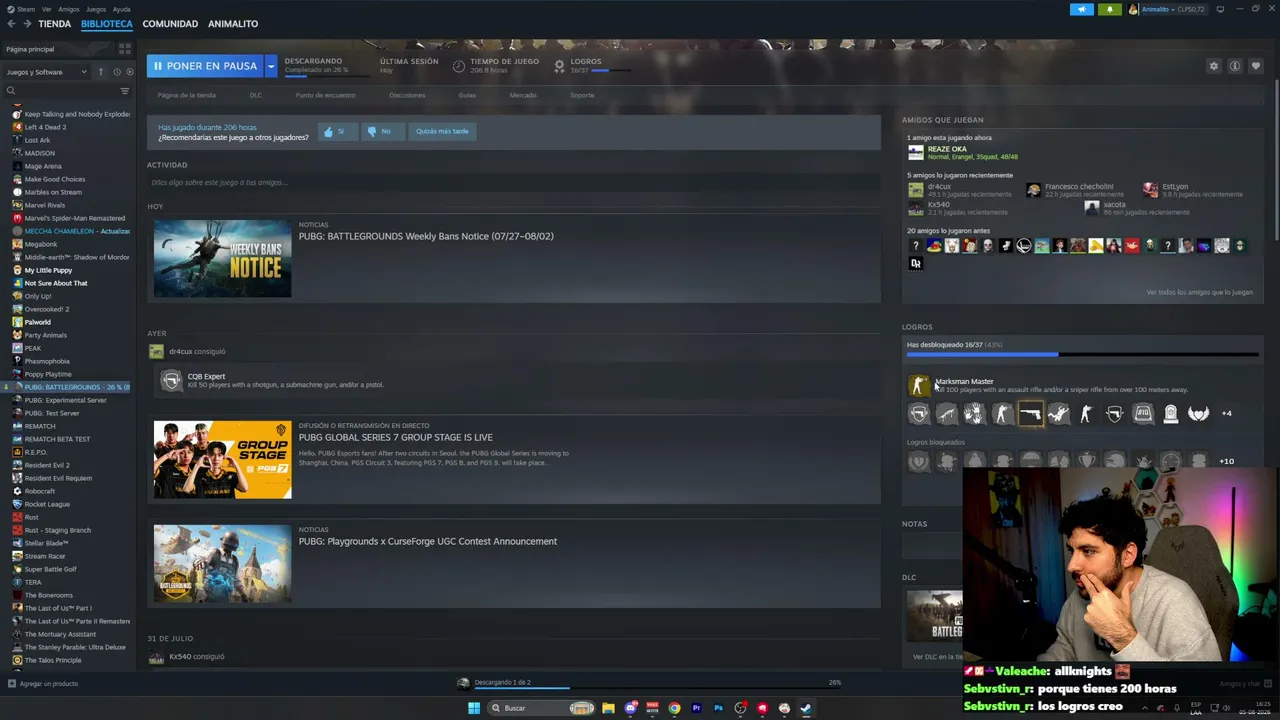Show the +10 more locked achievements
This screenshot has width=1280, height=720.
(x=1227, y=461)
